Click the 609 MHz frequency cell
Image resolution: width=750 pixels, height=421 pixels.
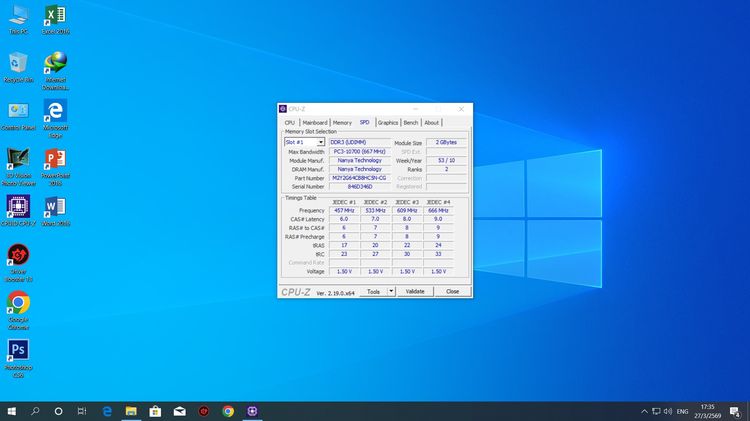407,210
